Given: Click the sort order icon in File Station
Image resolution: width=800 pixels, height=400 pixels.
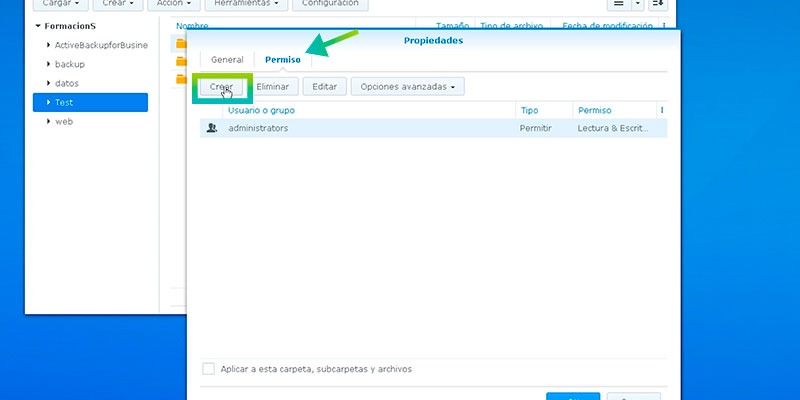Looking at the screenshot, I should click(x=658, y=4).
